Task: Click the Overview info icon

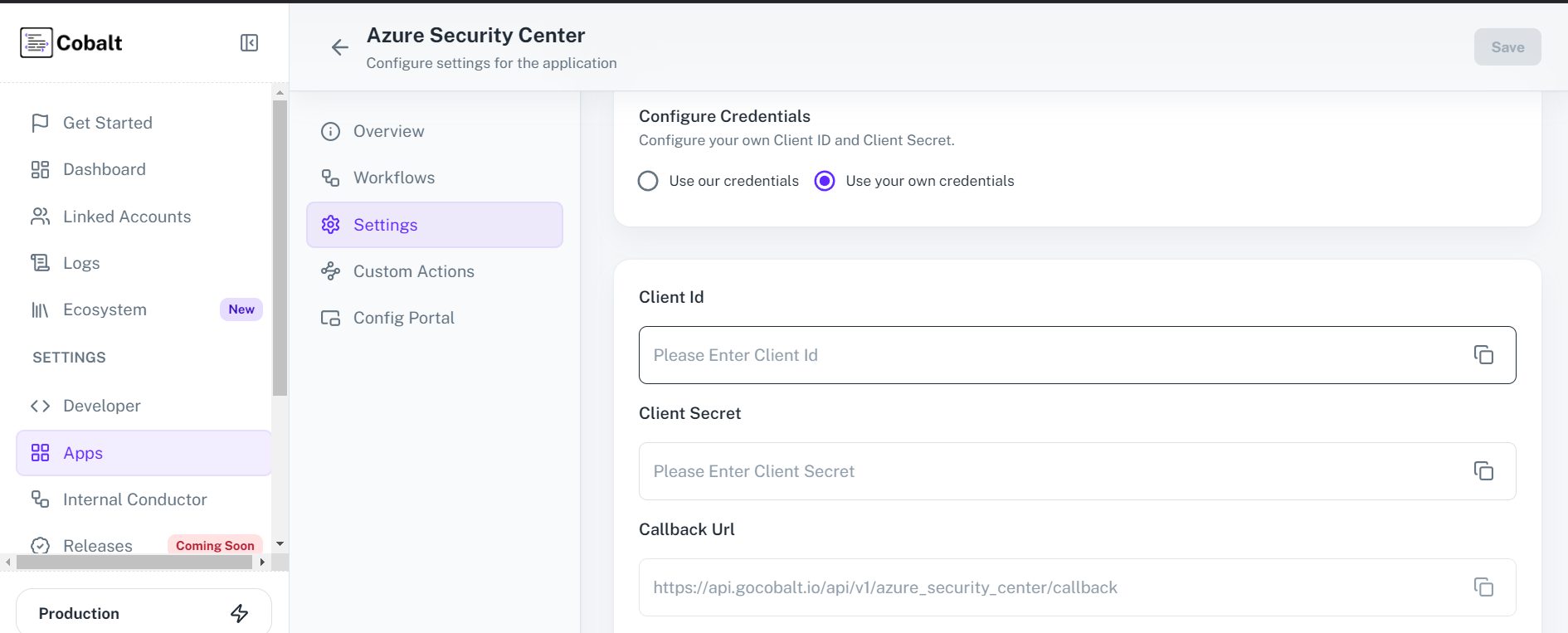Action: point(330,131)
